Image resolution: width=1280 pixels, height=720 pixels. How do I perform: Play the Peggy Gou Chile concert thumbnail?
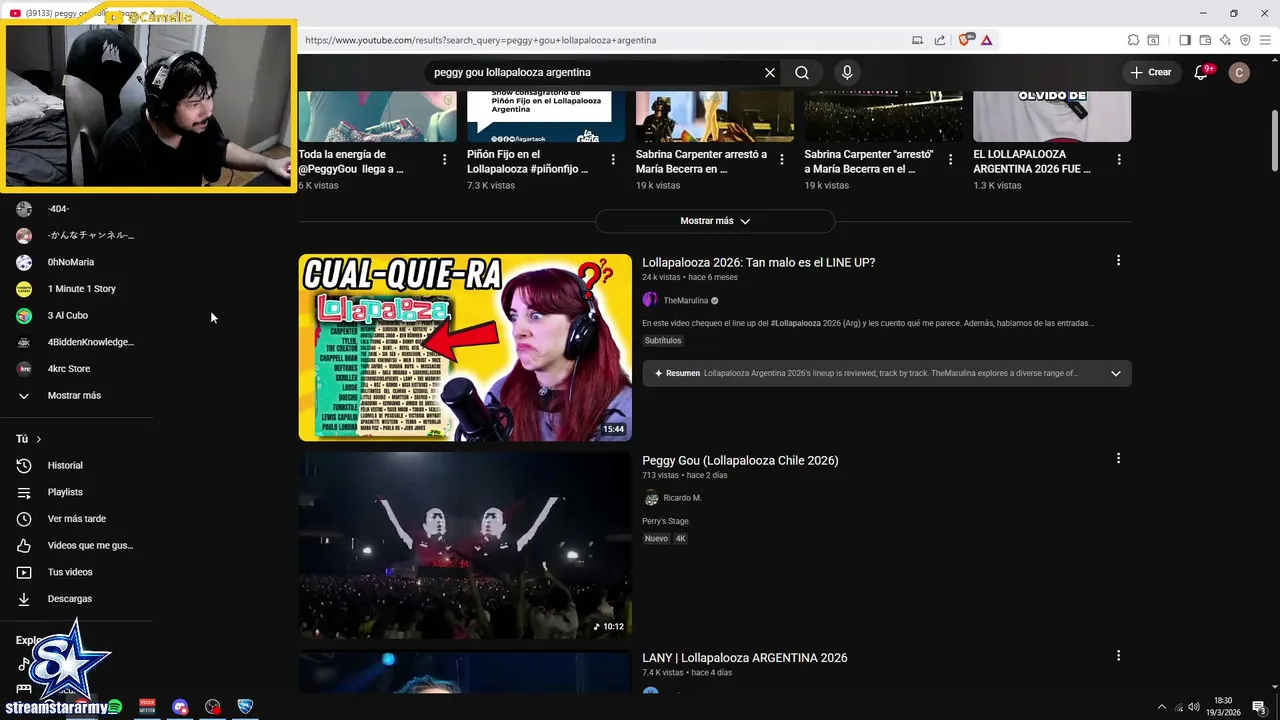[x=465, y=545]
